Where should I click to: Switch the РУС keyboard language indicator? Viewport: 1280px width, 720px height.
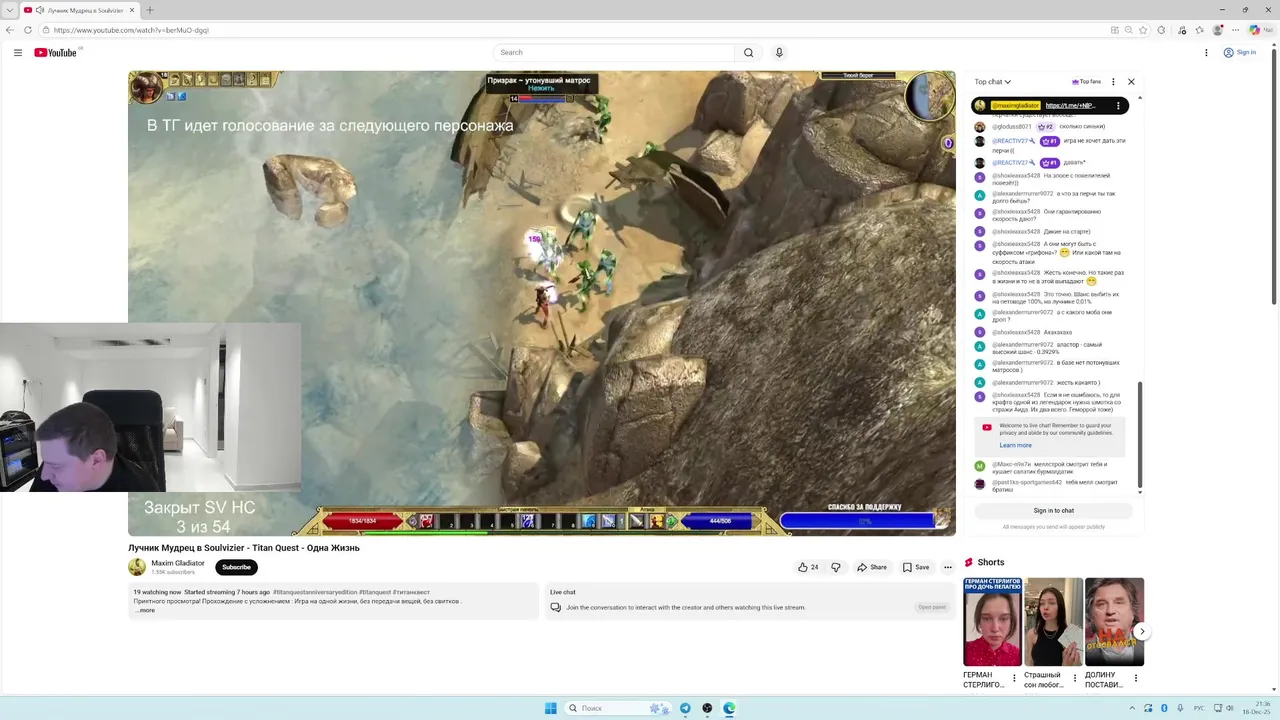[x=1198, y=708]
